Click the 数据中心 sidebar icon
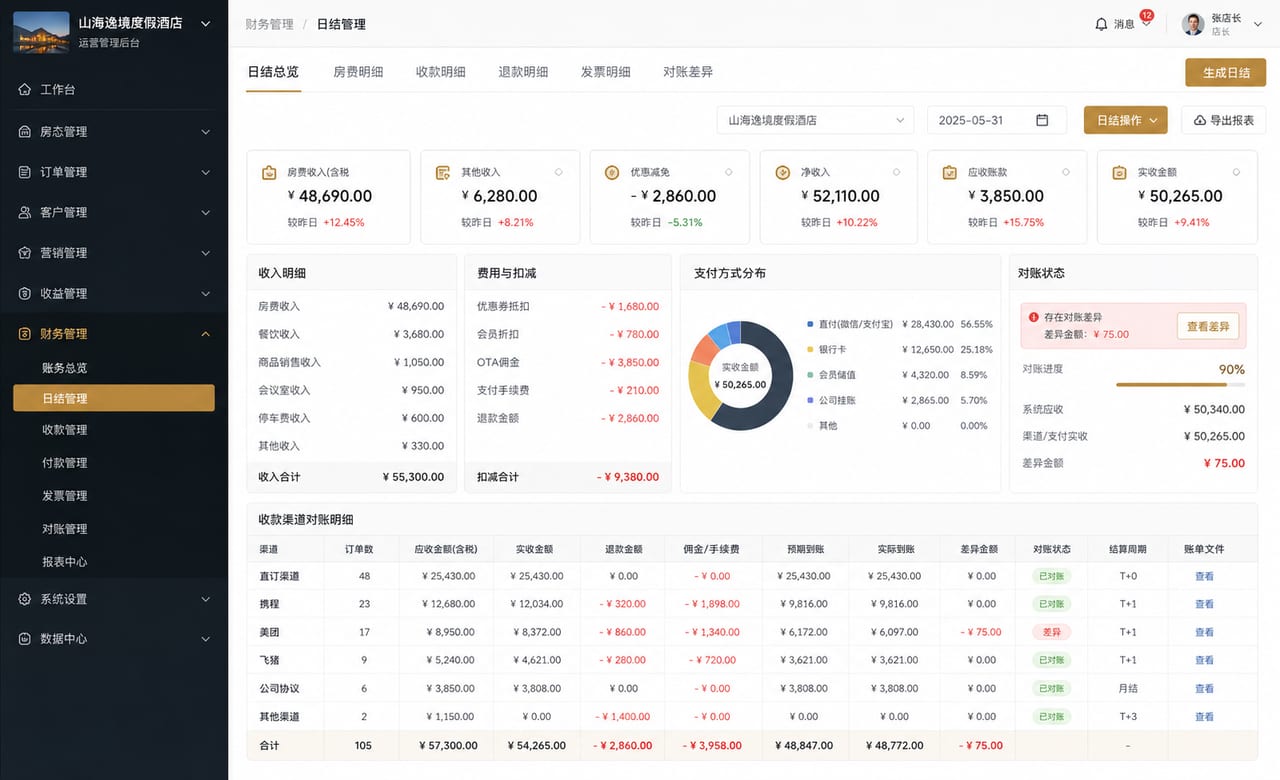1280x780 pixels. [25, 639]
